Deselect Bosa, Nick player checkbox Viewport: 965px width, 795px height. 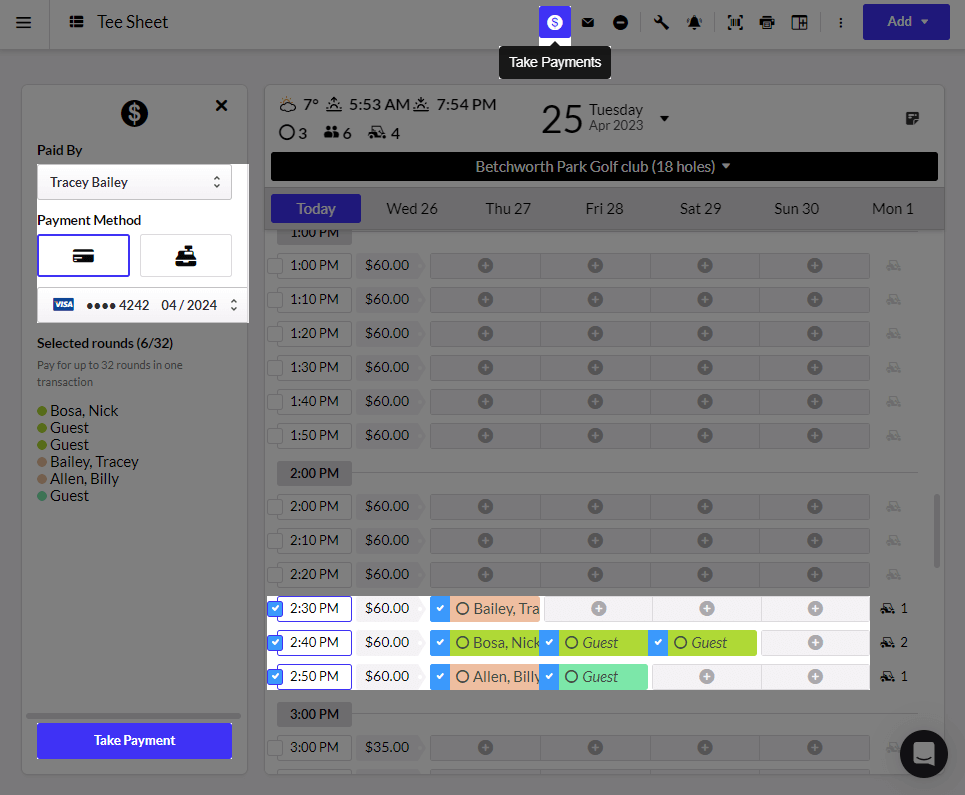(440, 642)
